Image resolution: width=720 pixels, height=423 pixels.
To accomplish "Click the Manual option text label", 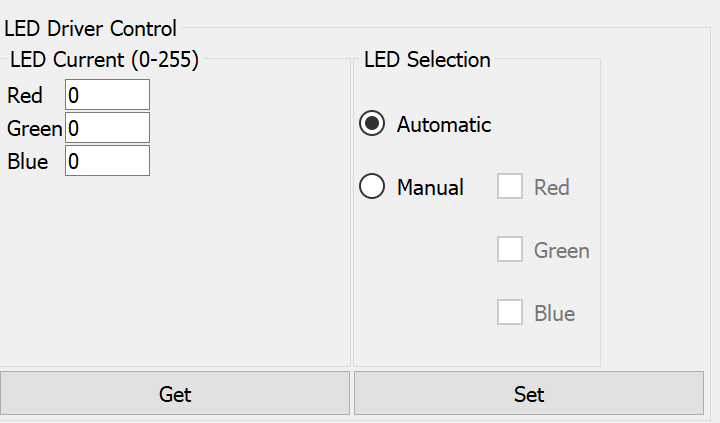I will [x=430, y=187].
